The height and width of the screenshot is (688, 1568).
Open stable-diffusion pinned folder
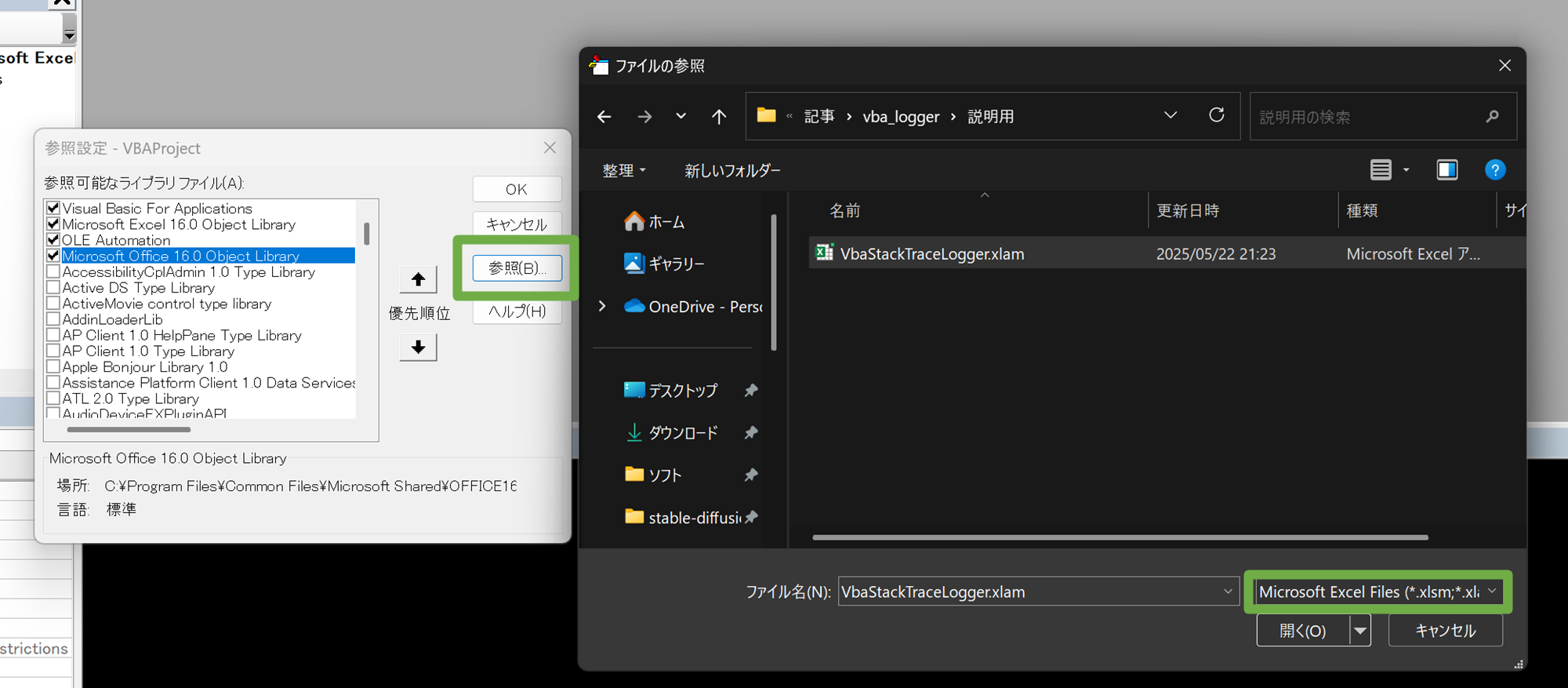682,517
